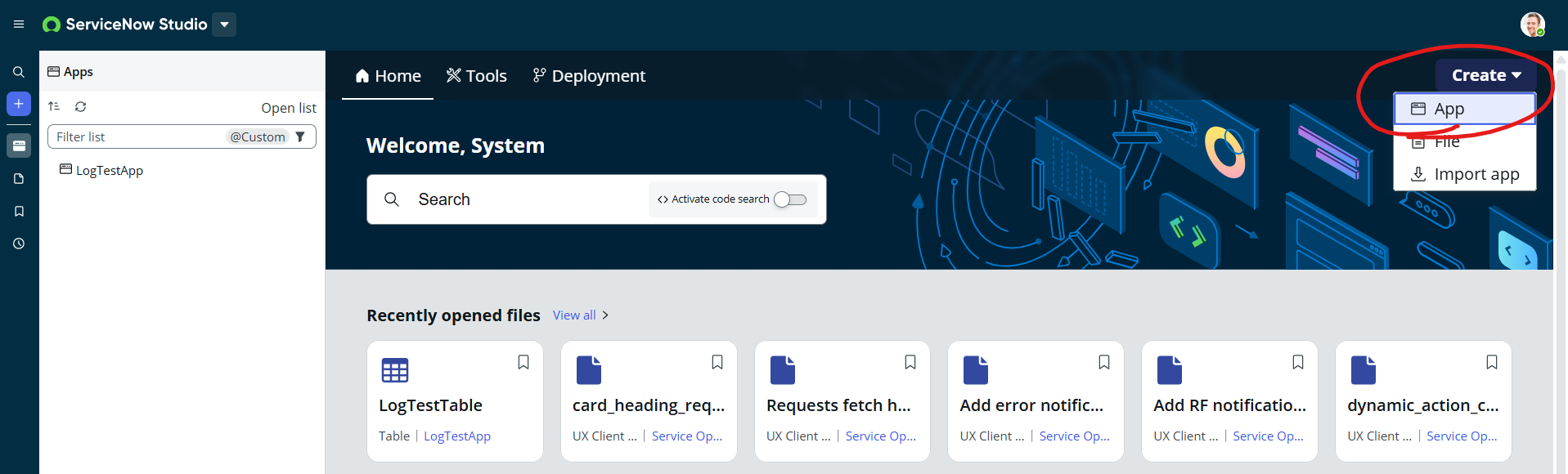Click Service Op... link on Requests fetch card
This screenshot has width=1568, height=474.
(881, 436)
